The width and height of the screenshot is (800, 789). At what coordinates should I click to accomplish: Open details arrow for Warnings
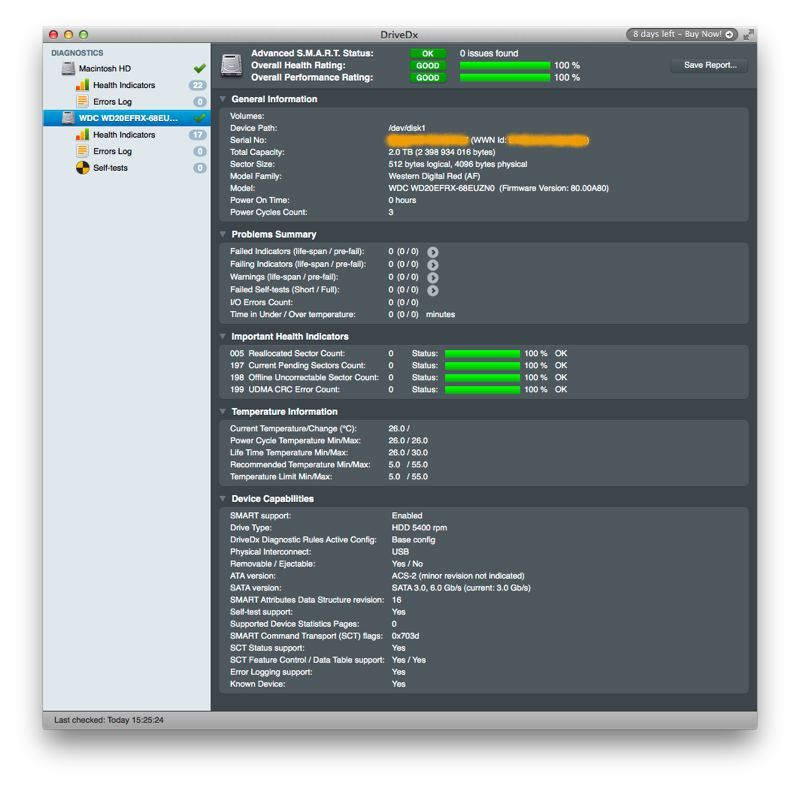[433, 278]
